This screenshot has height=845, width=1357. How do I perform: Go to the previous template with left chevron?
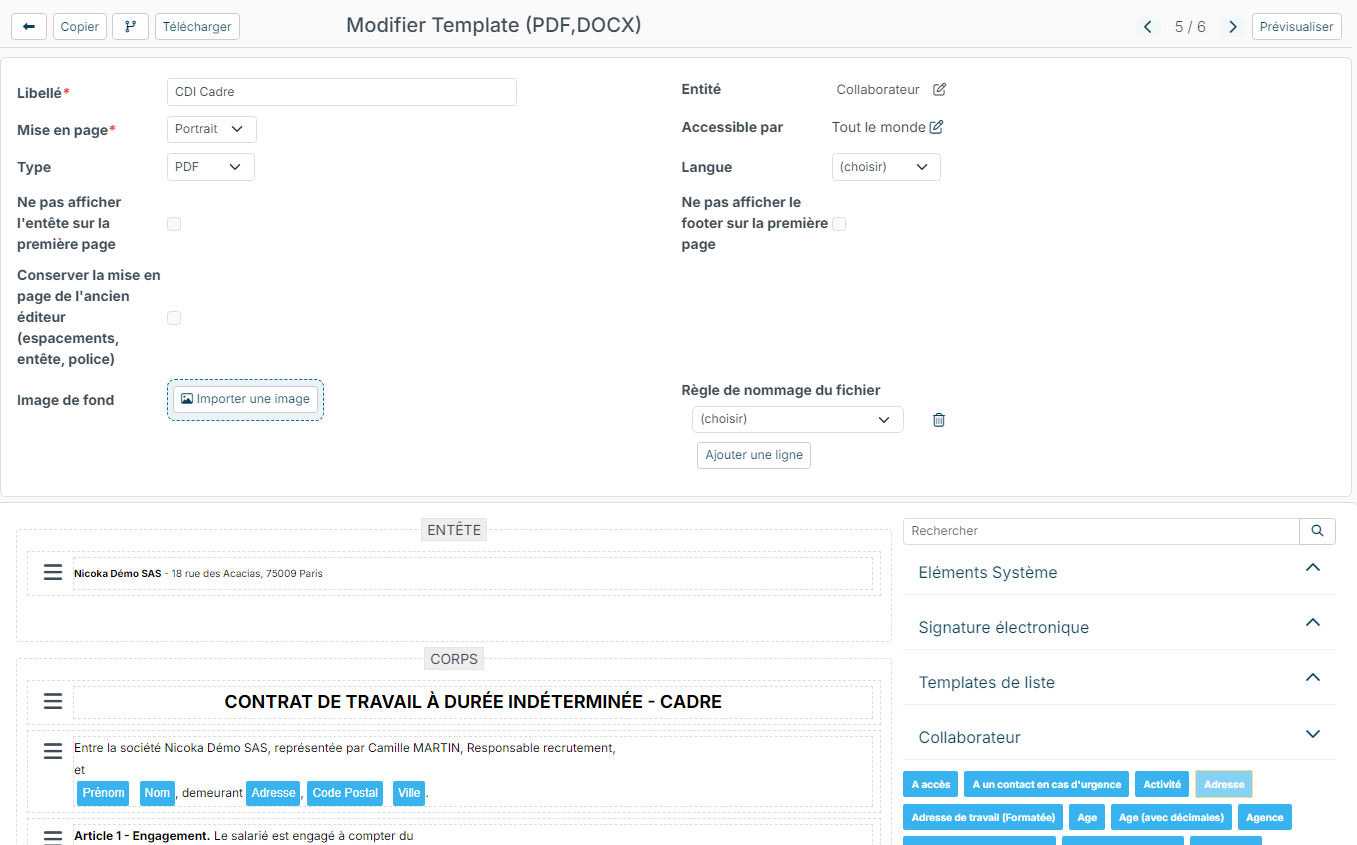click(x=1148, y=27)
